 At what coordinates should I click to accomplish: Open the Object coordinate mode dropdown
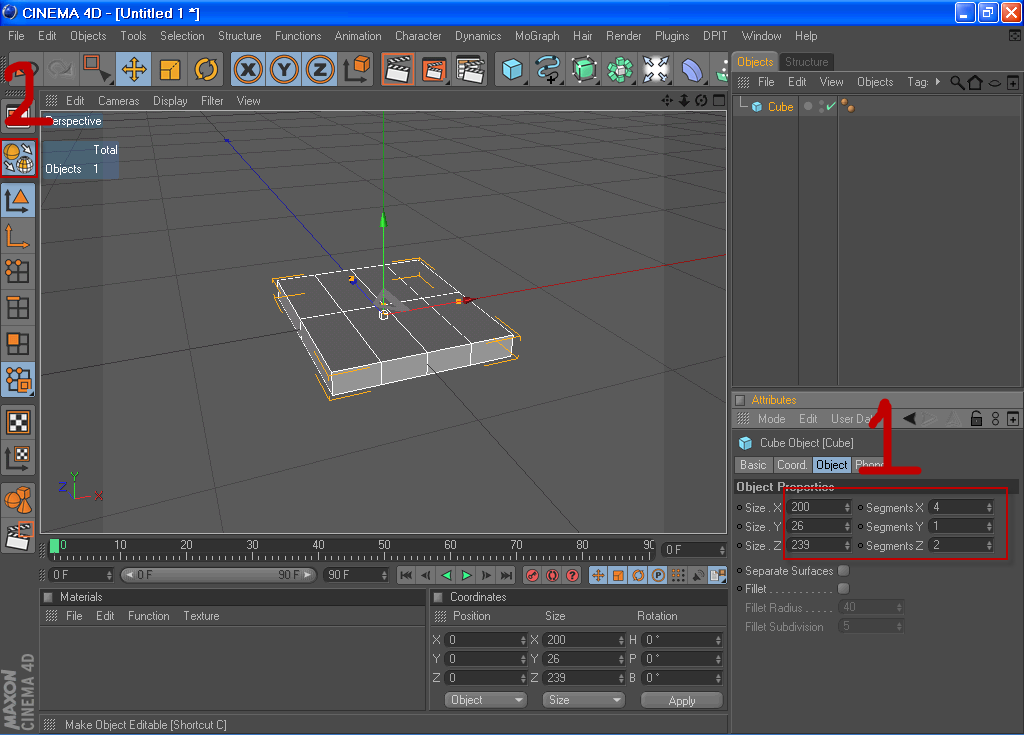click(485, 700)
